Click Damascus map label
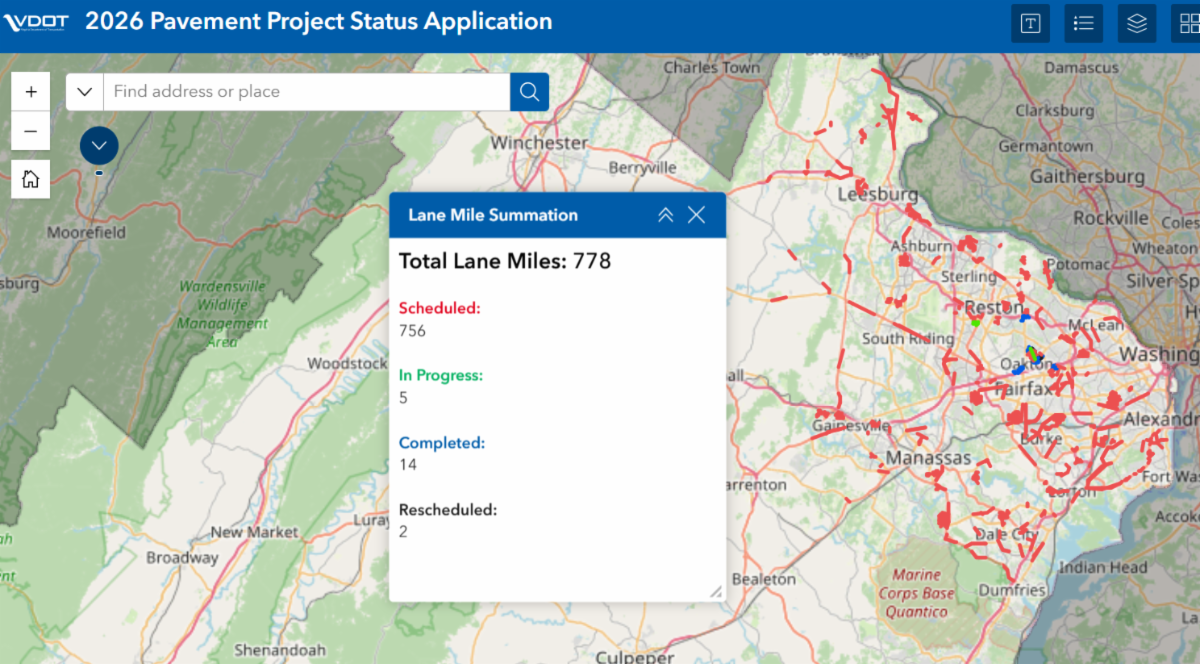This screenshot has width=1200, height=664. 1082,67
